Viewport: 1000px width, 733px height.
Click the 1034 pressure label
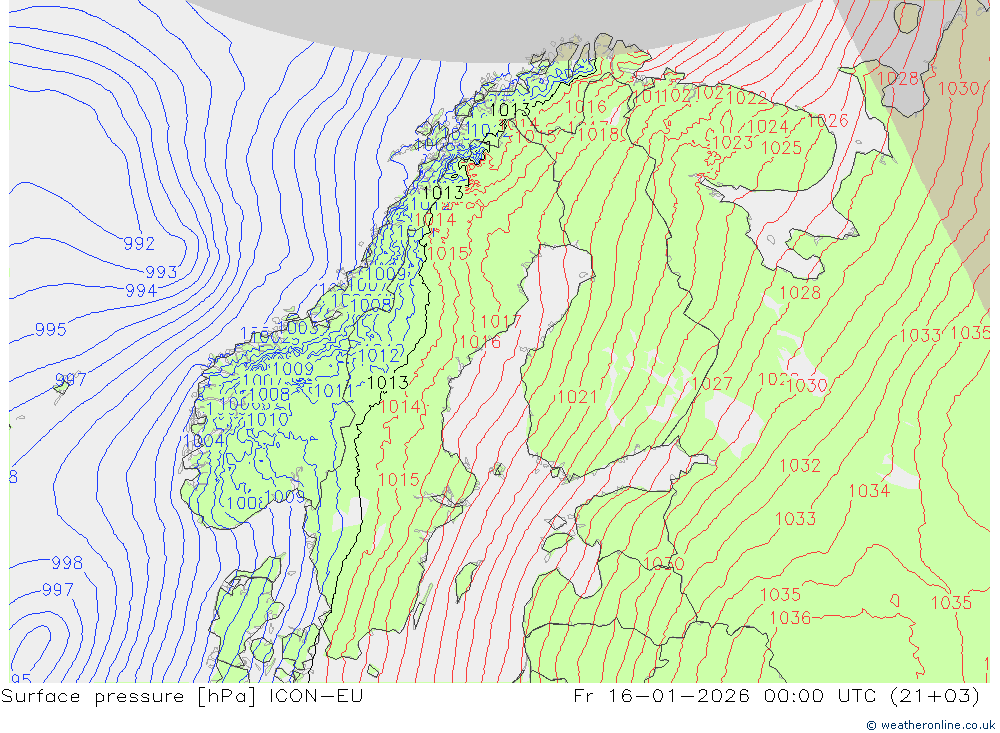(x=869, y=491)
